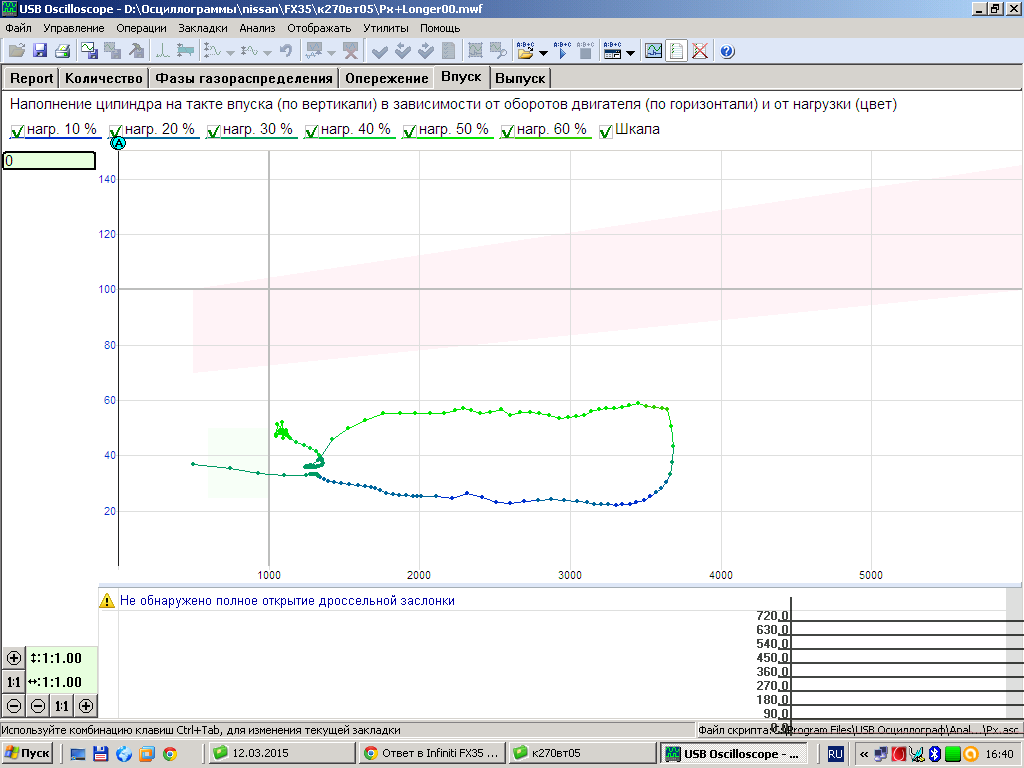Open the Управление menu
Image resolution: width=1024 pixels, height=768 pixels.
click(x=74, y=28)
